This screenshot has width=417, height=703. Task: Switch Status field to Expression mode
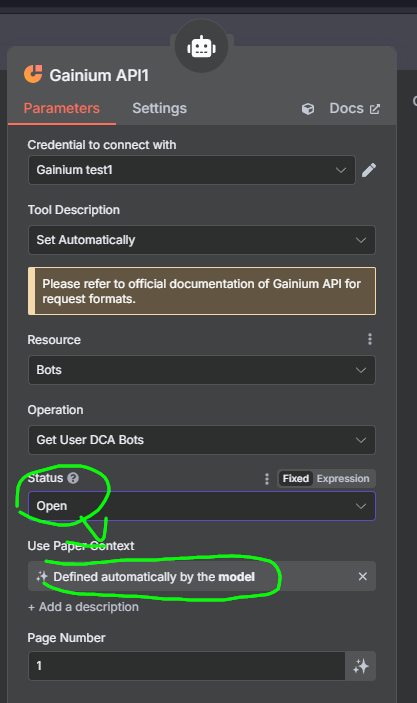[x=343, y=479]
